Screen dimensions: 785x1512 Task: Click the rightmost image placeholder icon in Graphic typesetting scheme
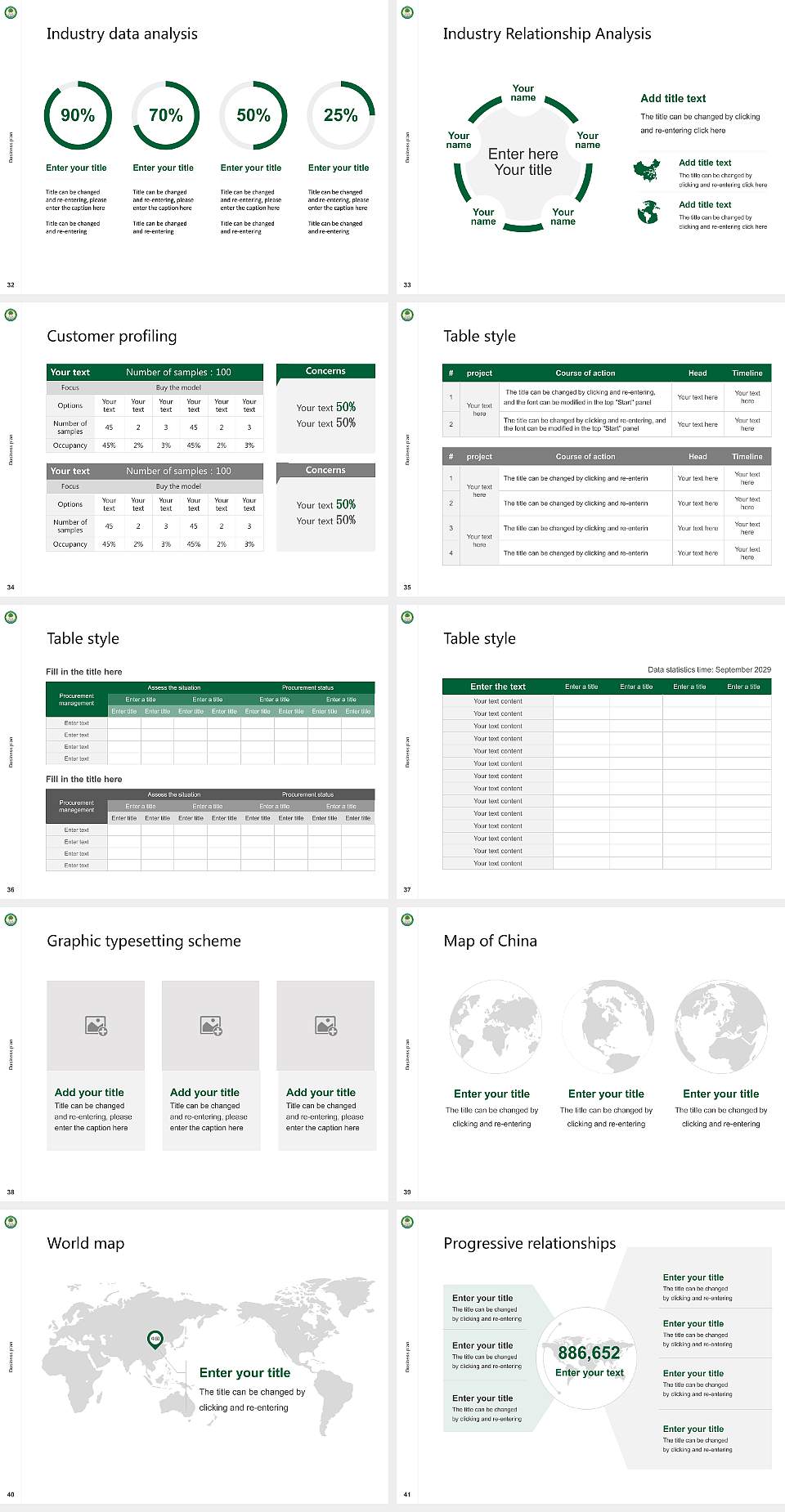tap(326, 1025)
